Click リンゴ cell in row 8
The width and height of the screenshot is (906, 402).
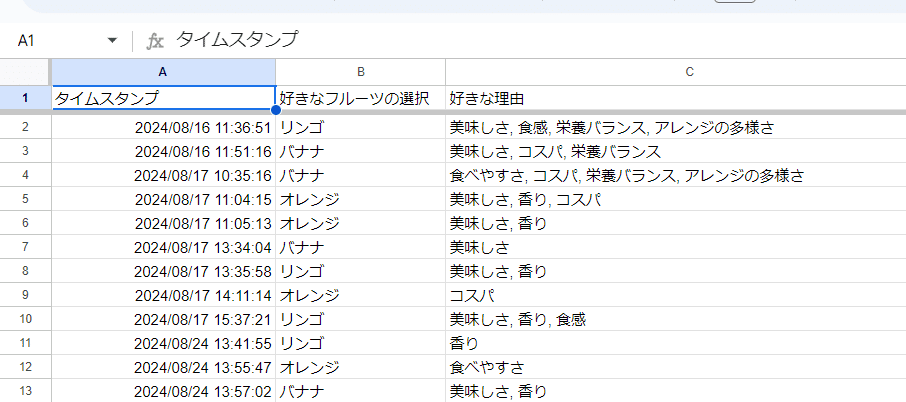(361, 271)
